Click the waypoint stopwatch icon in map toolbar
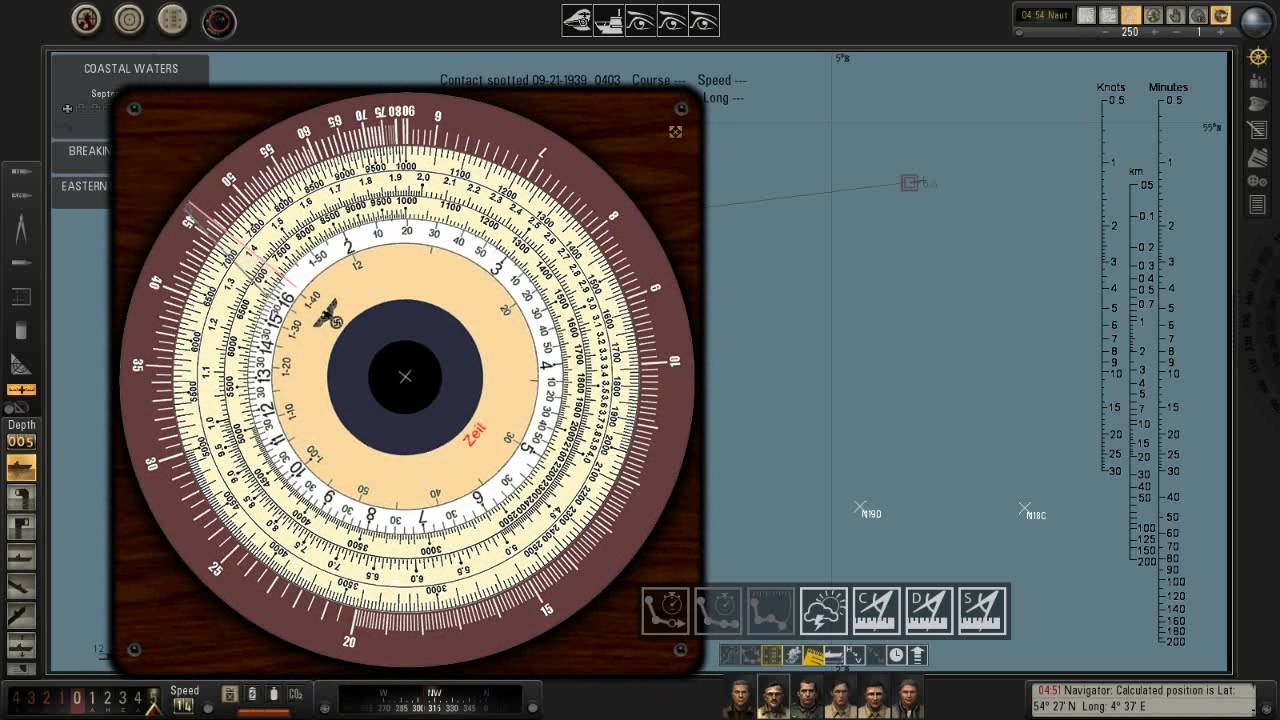 pos(665,611)
